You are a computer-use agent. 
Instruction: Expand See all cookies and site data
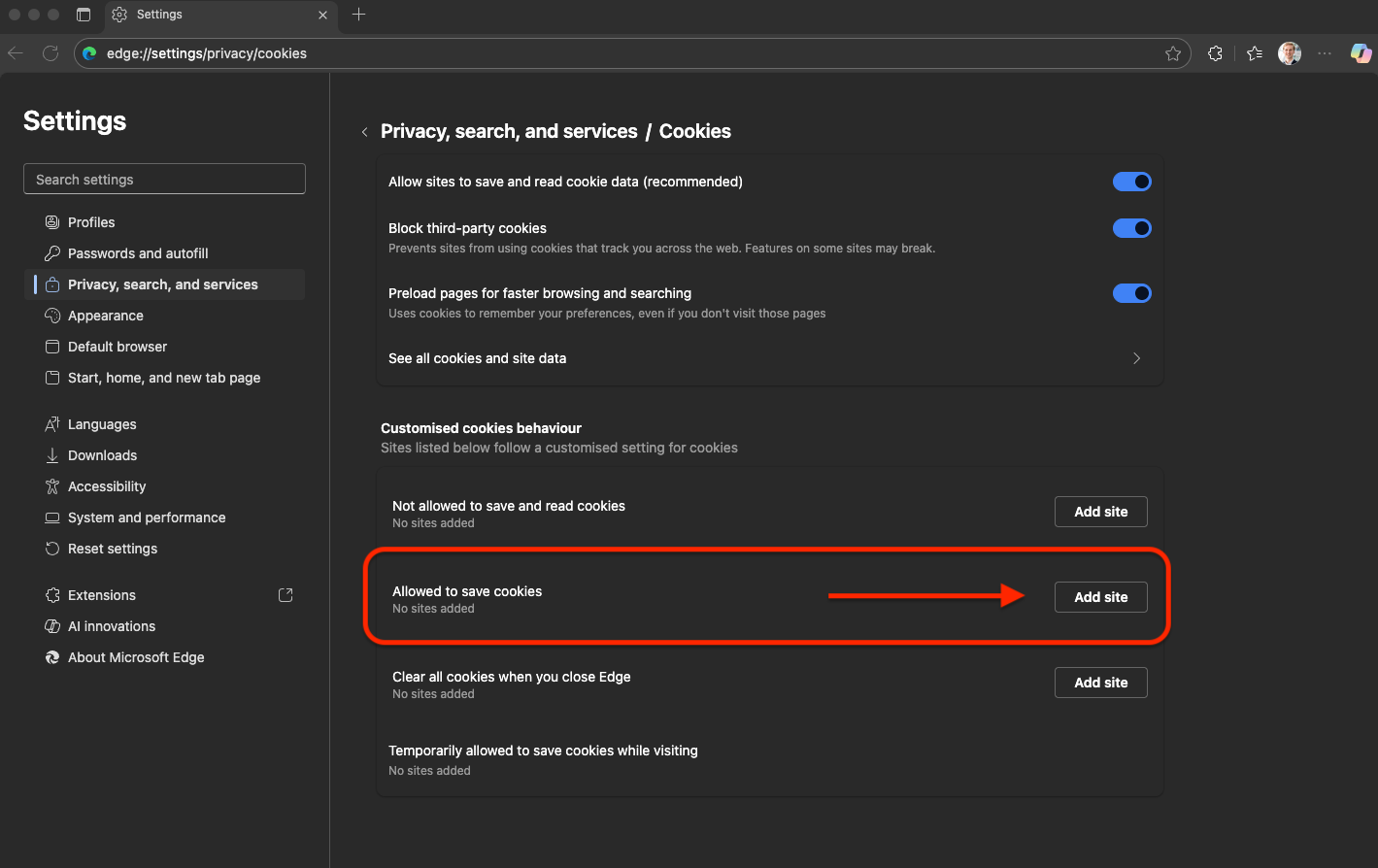[x=1135, y=358]
